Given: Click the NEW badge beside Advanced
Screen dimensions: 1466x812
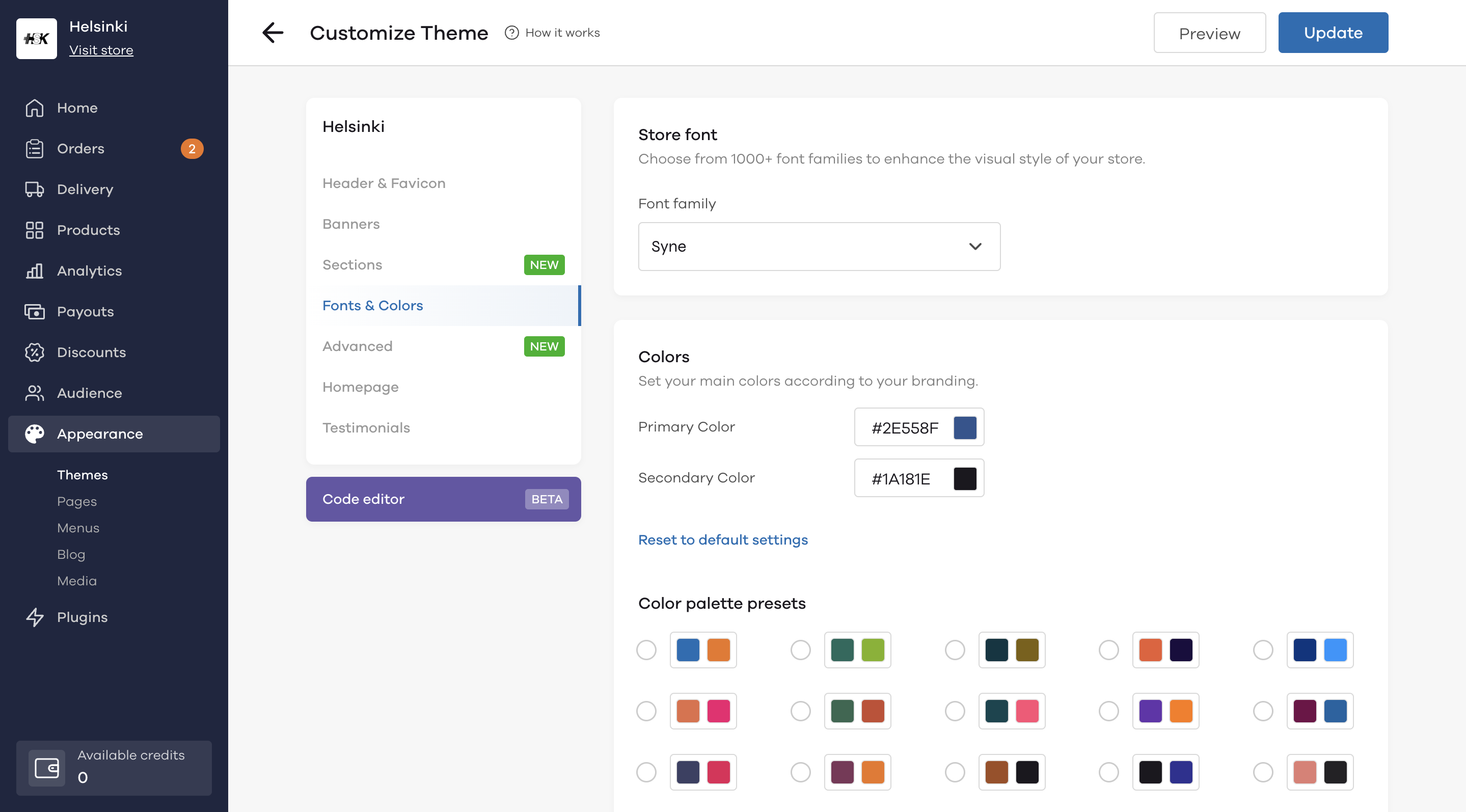Looking at the screenshot, I should pyautogui.click(x=544, y=346).
